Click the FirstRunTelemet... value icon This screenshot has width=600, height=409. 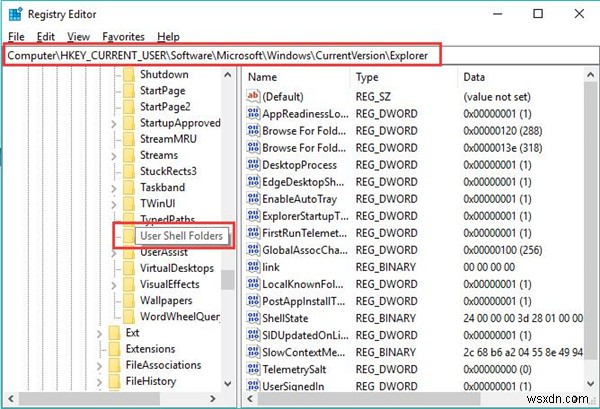tap(253, 233)
